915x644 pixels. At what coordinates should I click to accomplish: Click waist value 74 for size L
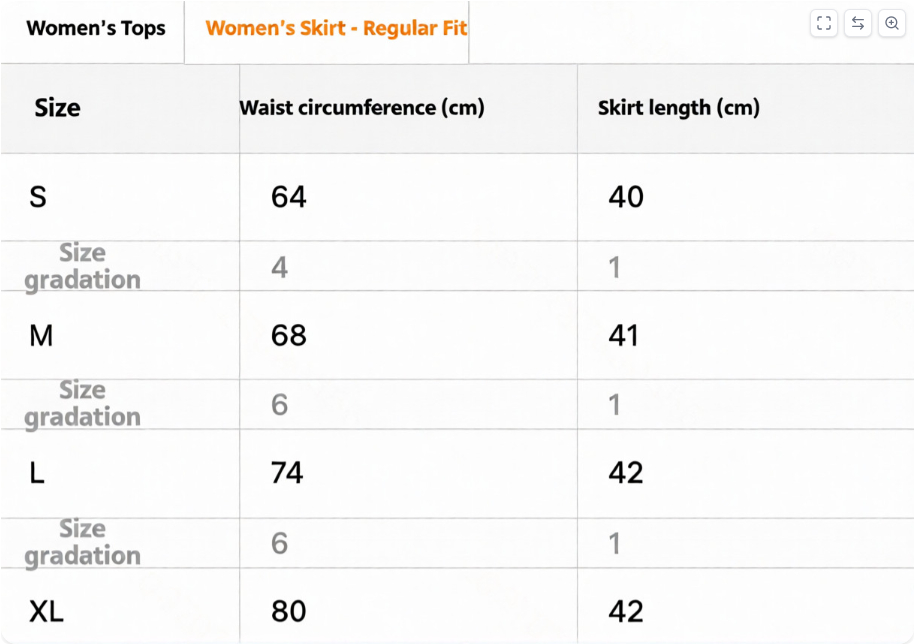pyautogui.click(x=287, y=473)
